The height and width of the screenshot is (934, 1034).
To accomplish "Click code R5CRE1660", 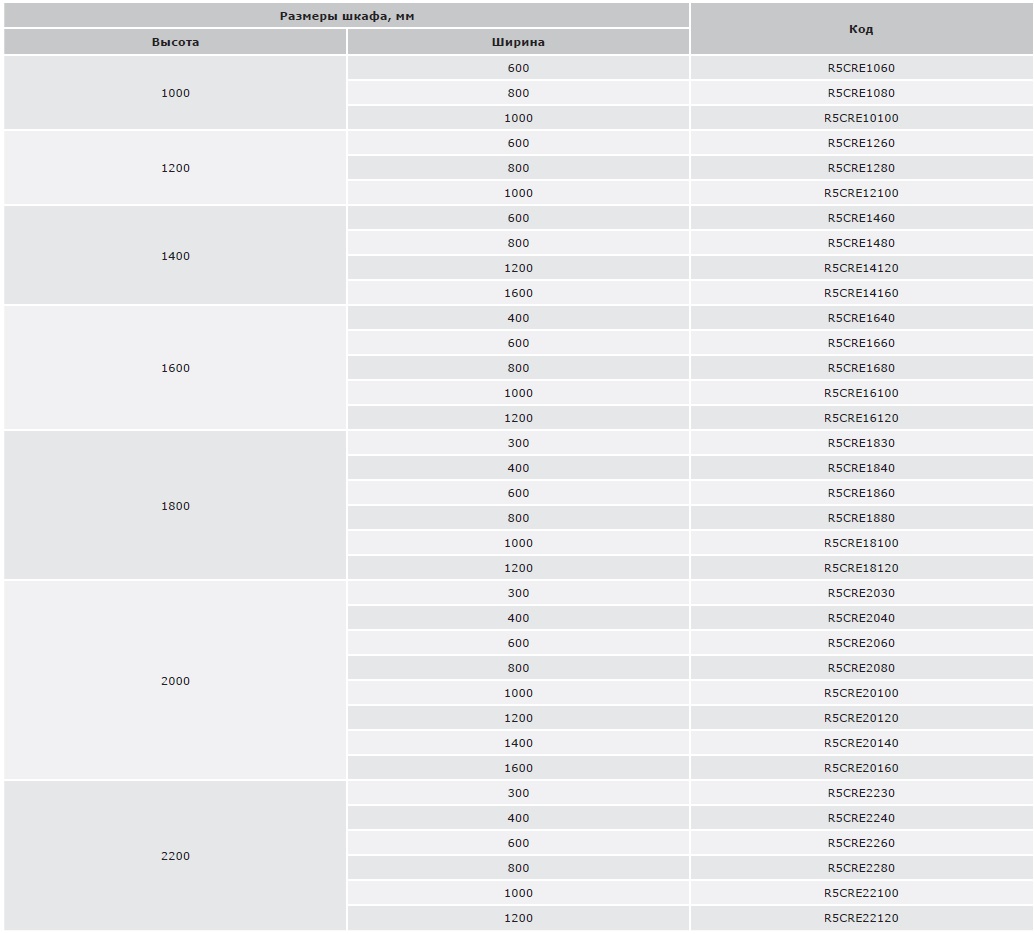I will [861, 343].
